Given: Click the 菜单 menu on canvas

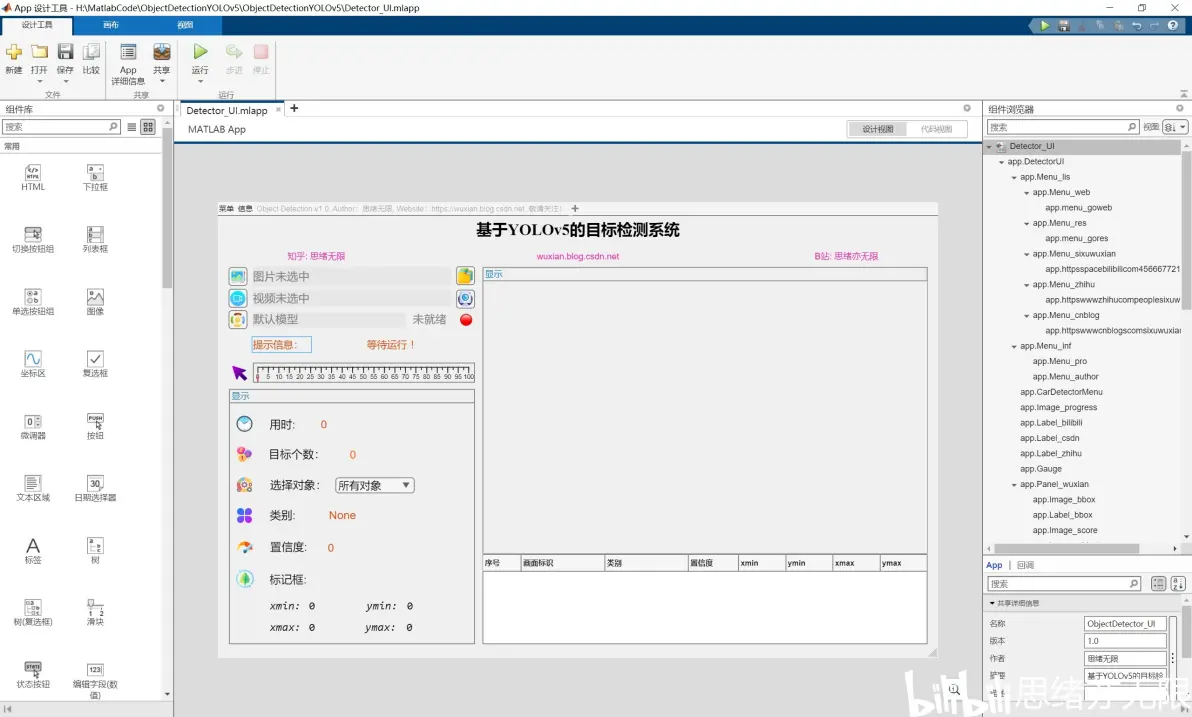Looking at the screenshot, I should 227,208.
